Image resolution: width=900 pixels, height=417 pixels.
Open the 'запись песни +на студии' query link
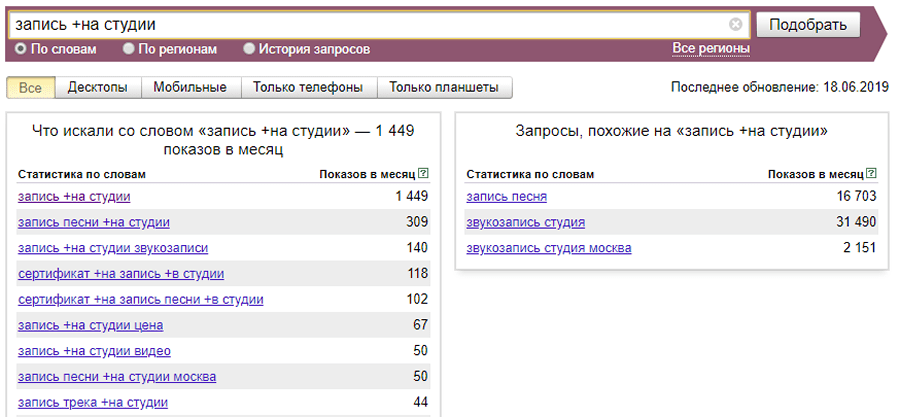click(94, 222)
